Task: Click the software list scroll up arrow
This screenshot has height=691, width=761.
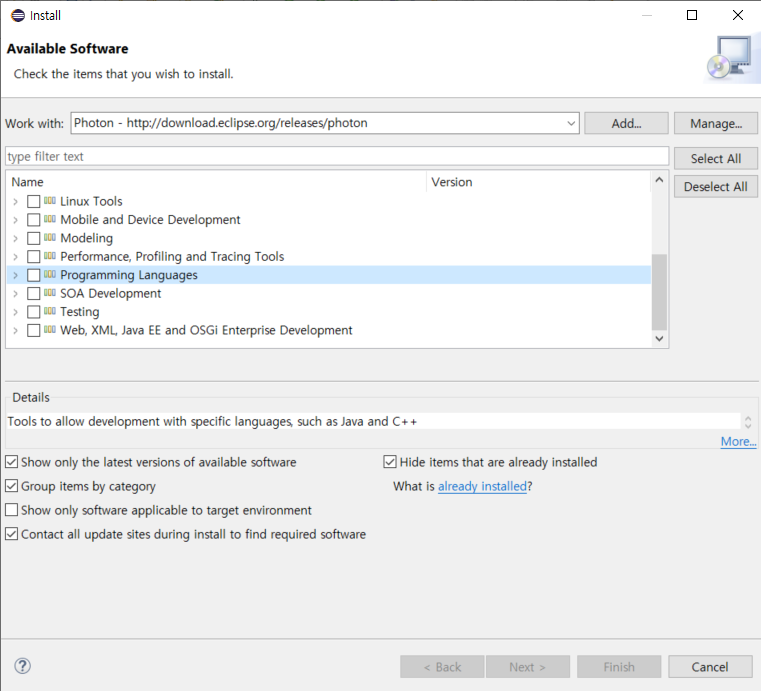Action: (x=659, y=180)
